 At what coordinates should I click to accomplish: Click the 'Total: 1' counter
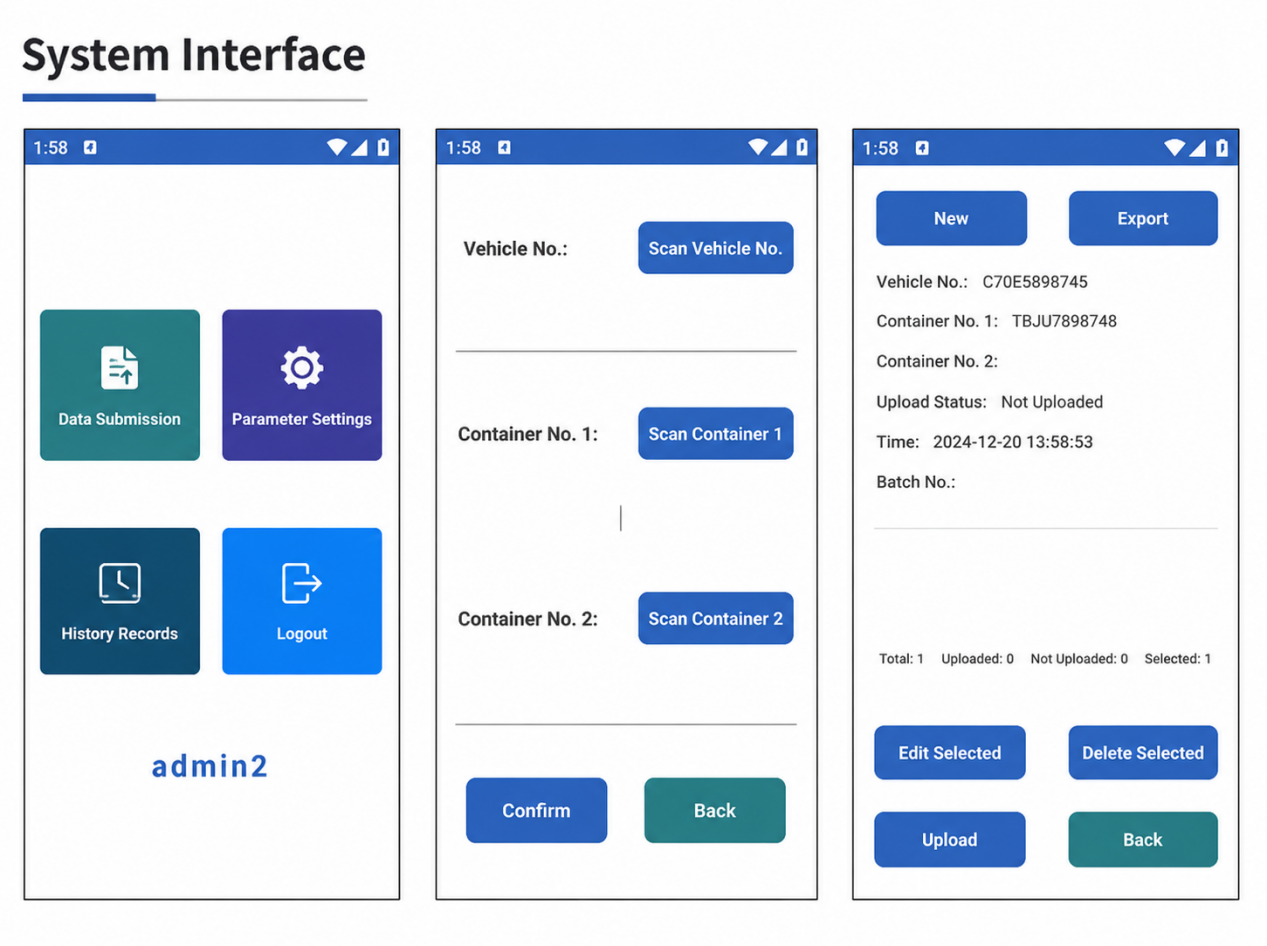[902, 659]
